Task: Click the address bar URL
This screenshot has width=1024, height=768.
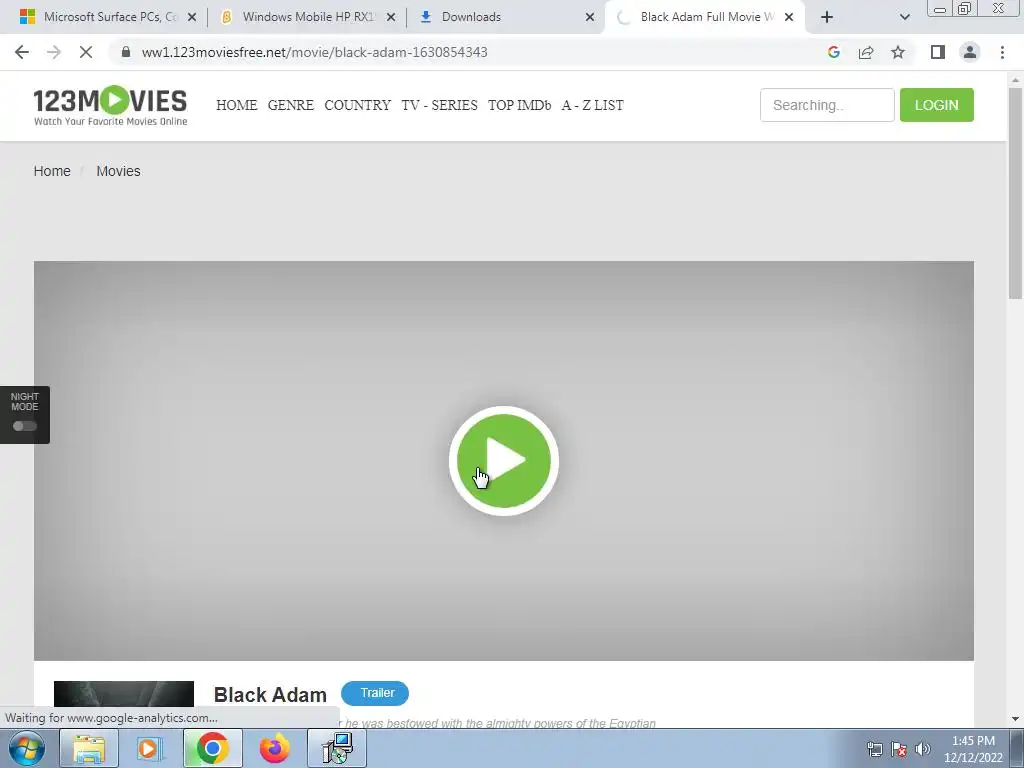Action: [x=314, y=52]
